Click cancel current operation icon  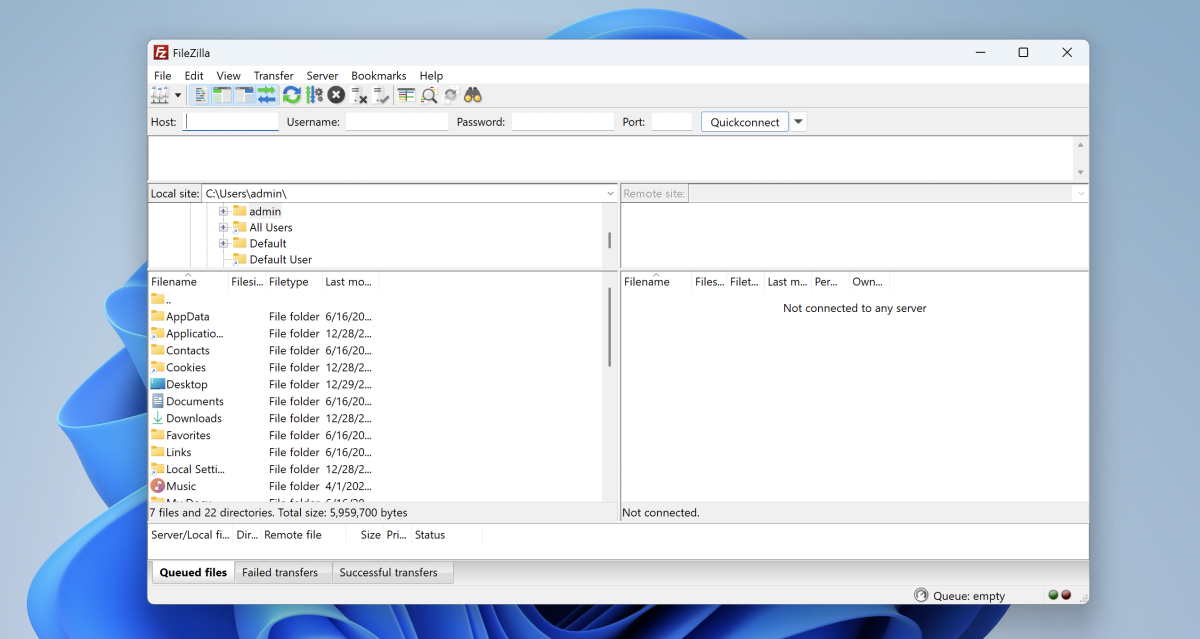tap(336, 95)
